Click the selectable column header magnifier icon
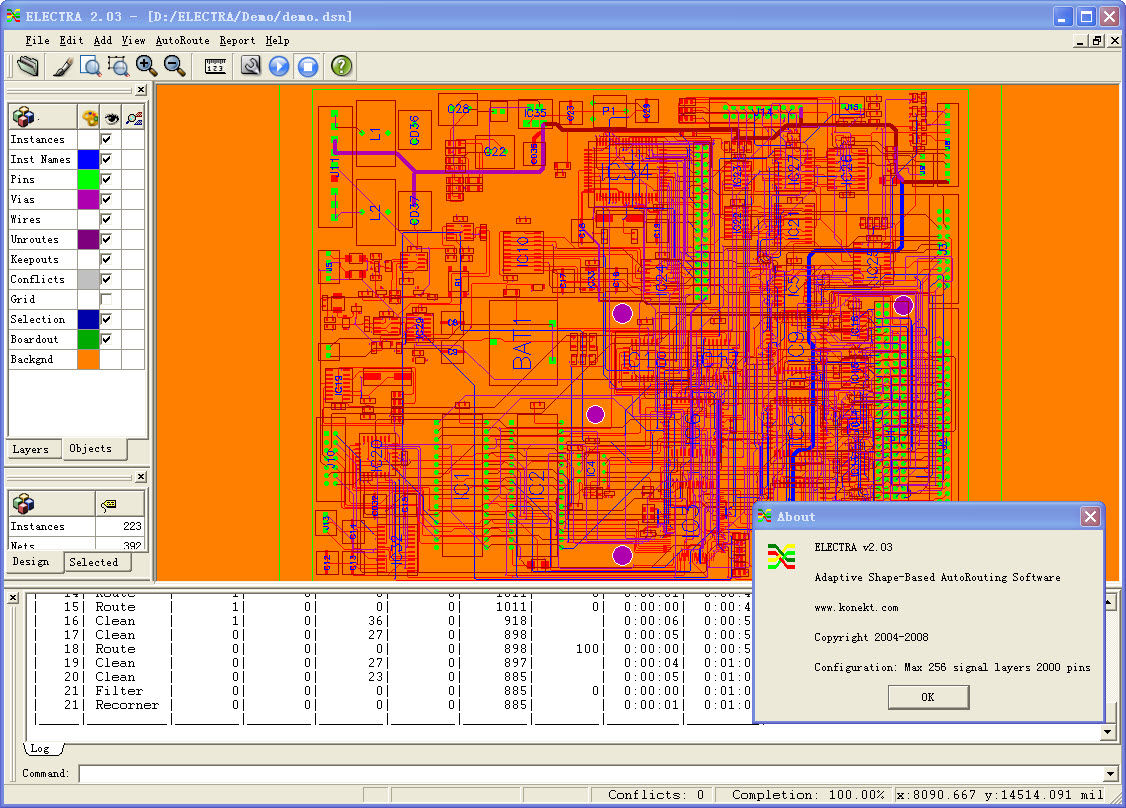This screenshot has height=808, width=1126. (x=134, y=117)
